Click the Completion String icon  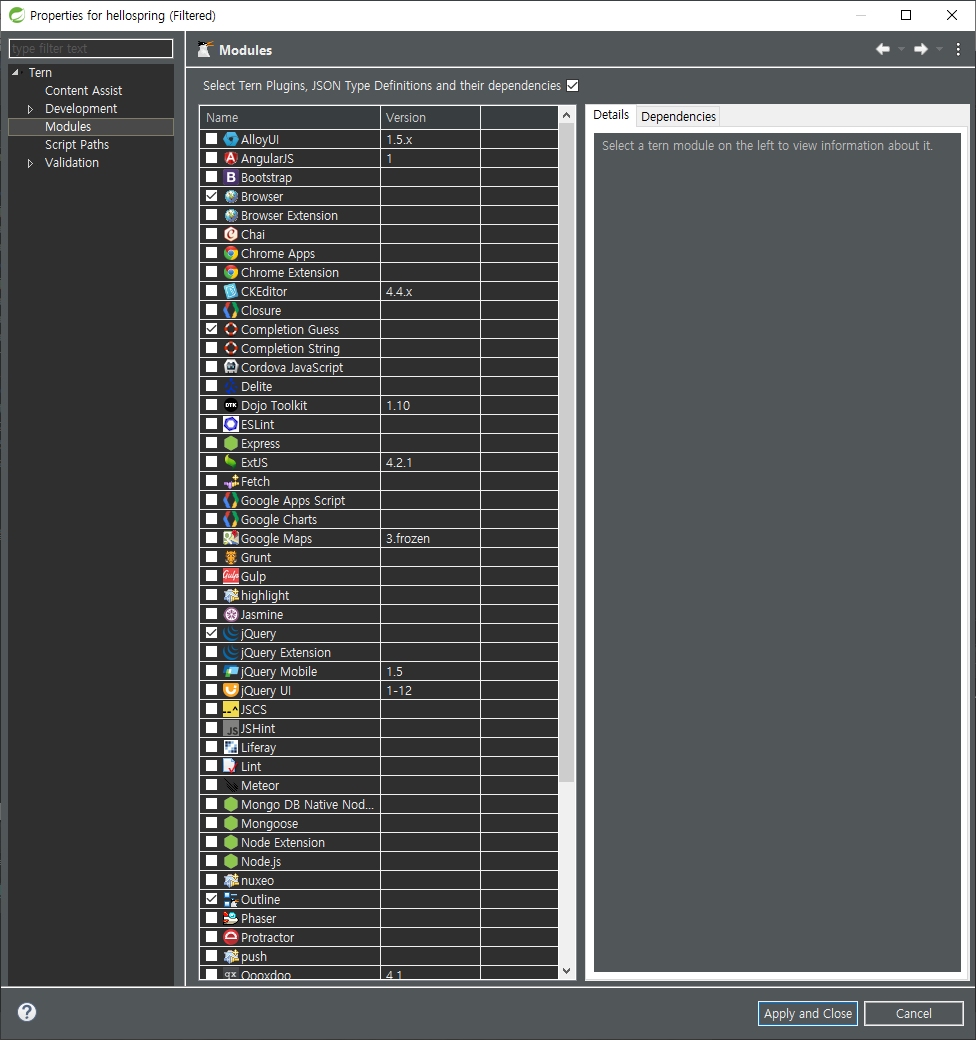(231, 348)
